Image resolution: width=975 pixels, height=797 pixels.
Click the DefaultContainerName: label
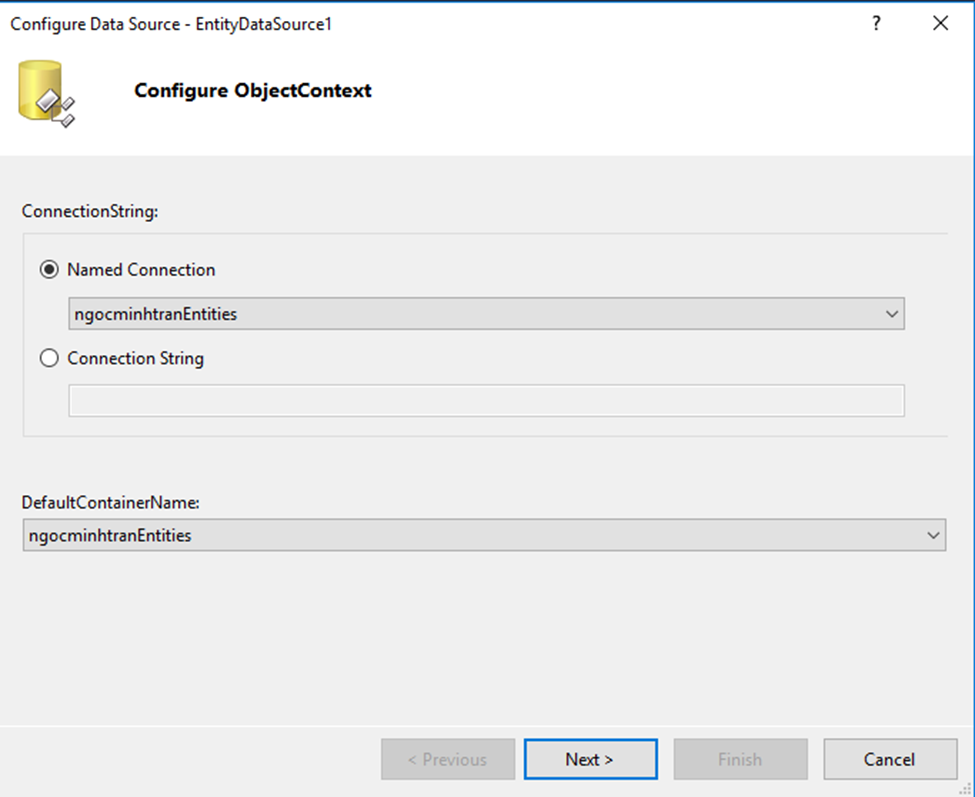tap(111, 502)
